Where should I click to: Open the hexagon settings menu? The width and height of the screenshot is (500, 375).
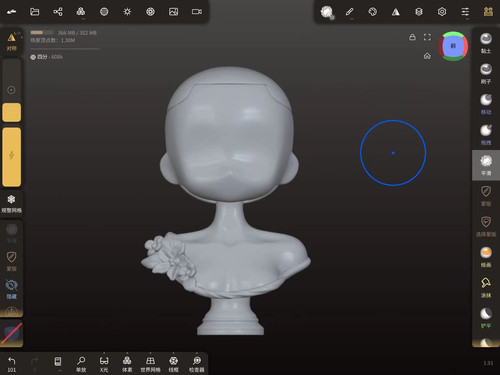(x=442, y=12)
